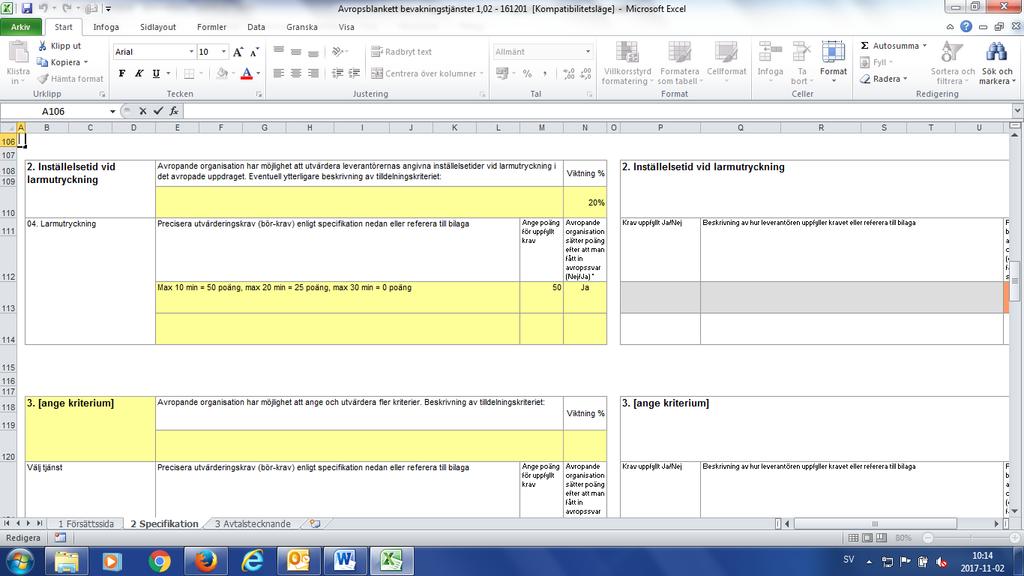
Task: Align text to the vertical middle
Action: (296, 51)
